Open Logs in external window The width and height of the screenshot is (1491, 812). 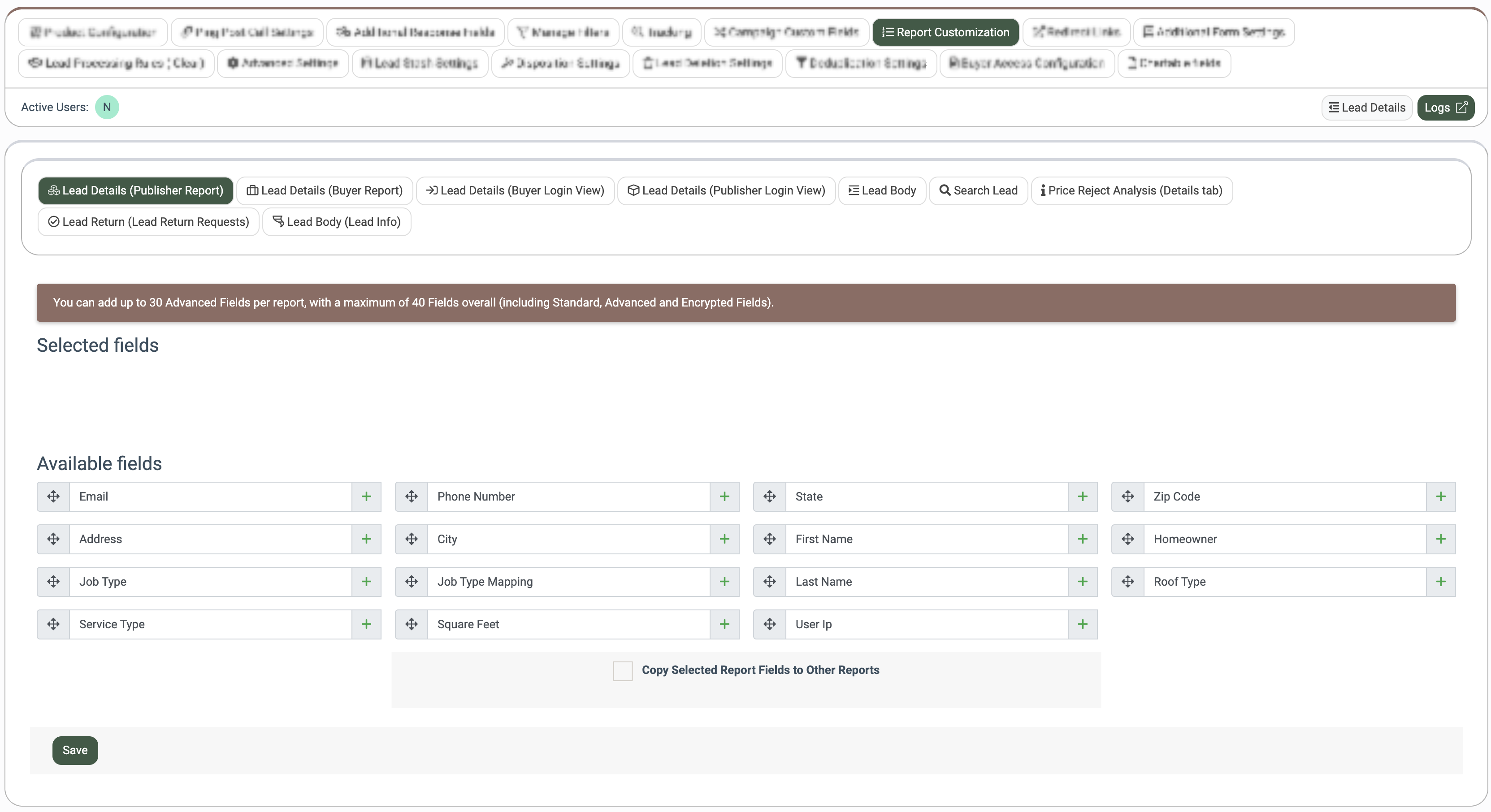[1445, 108]
